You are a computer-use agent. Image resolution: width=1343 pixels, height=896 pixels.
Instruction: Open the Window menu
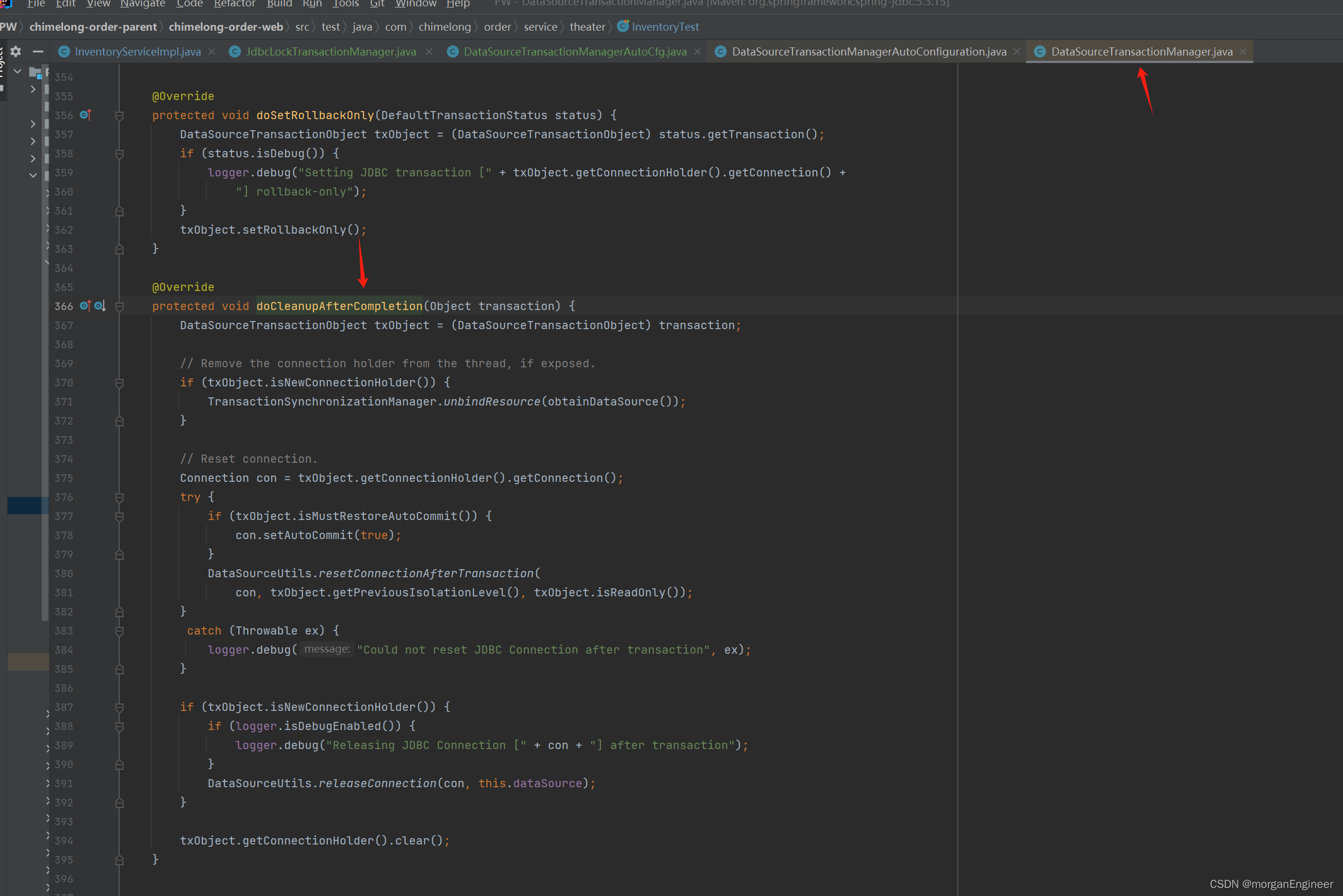point(416,4)
